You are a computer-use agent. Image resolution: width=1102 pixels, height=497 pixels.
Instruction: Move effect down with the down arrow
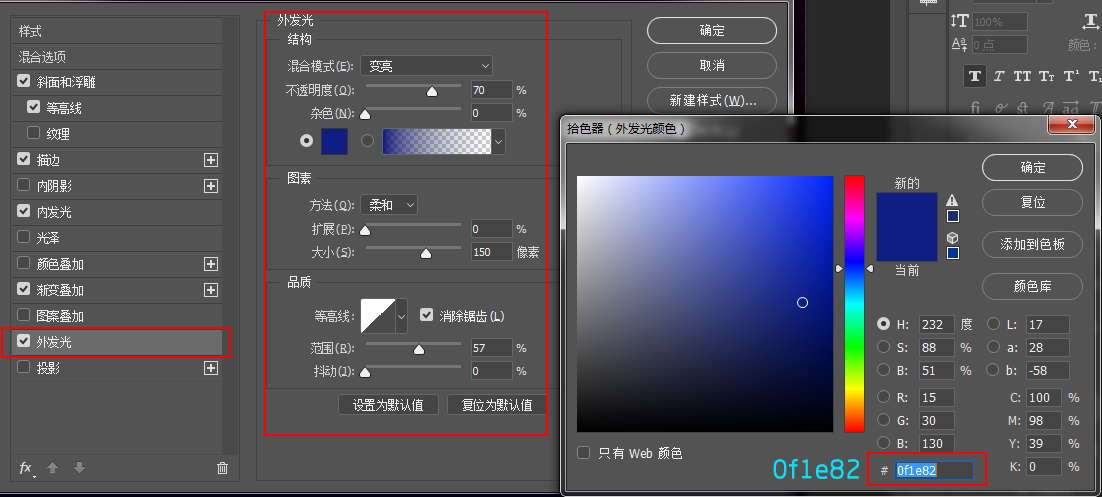[79, 468]
